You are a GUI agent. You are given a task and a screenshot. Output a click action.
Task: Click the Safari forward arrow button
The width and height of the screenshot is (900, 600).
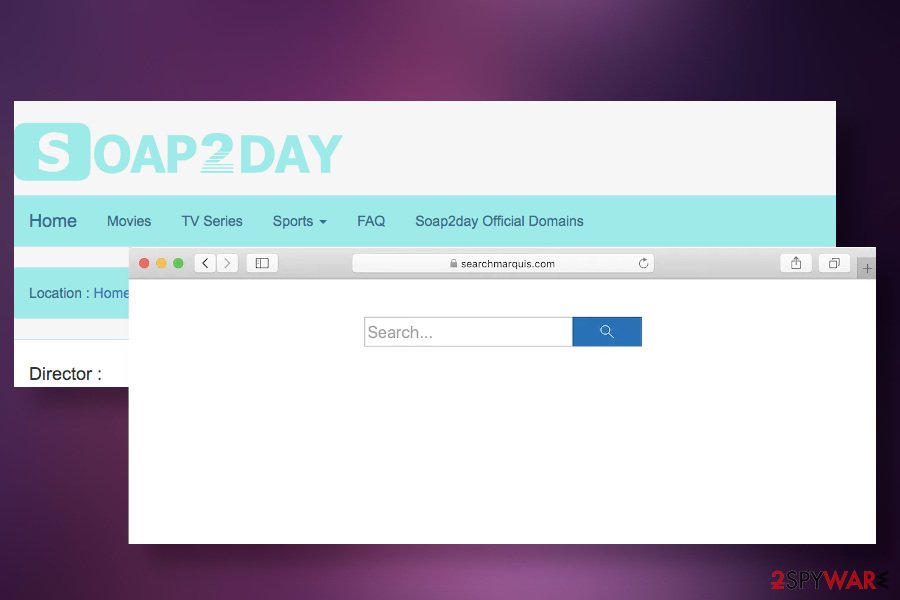coord(227,263)
